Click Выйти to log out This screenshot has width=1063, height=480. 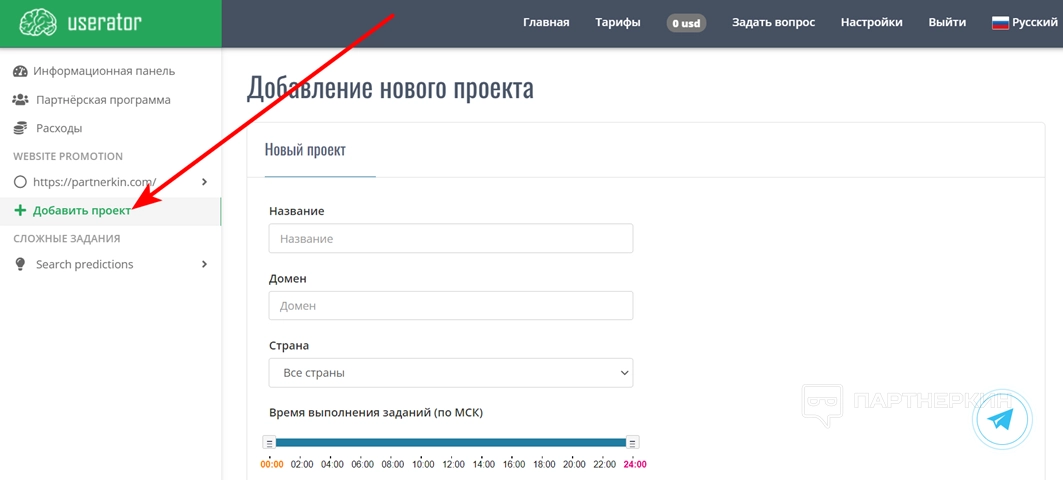947,22
